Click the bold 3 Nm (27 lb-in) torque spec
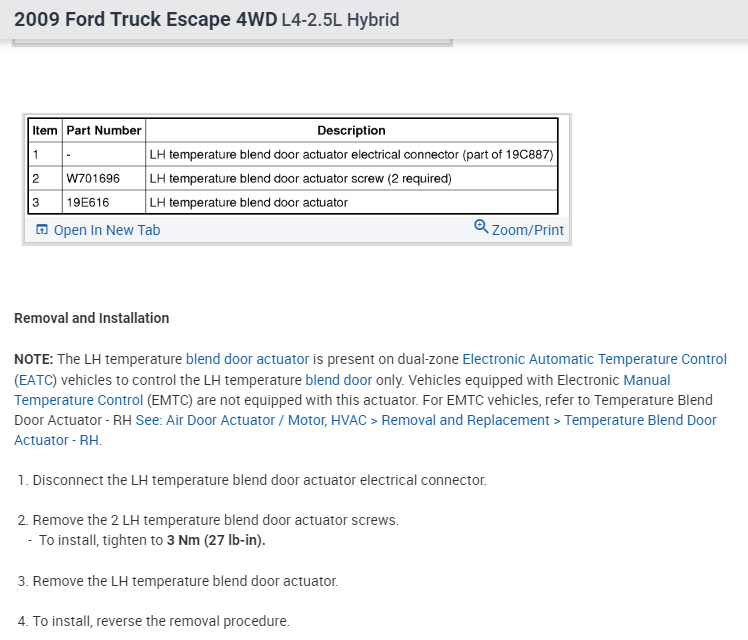This screenshot has width=748, height=640. click(x=216, y=541)
